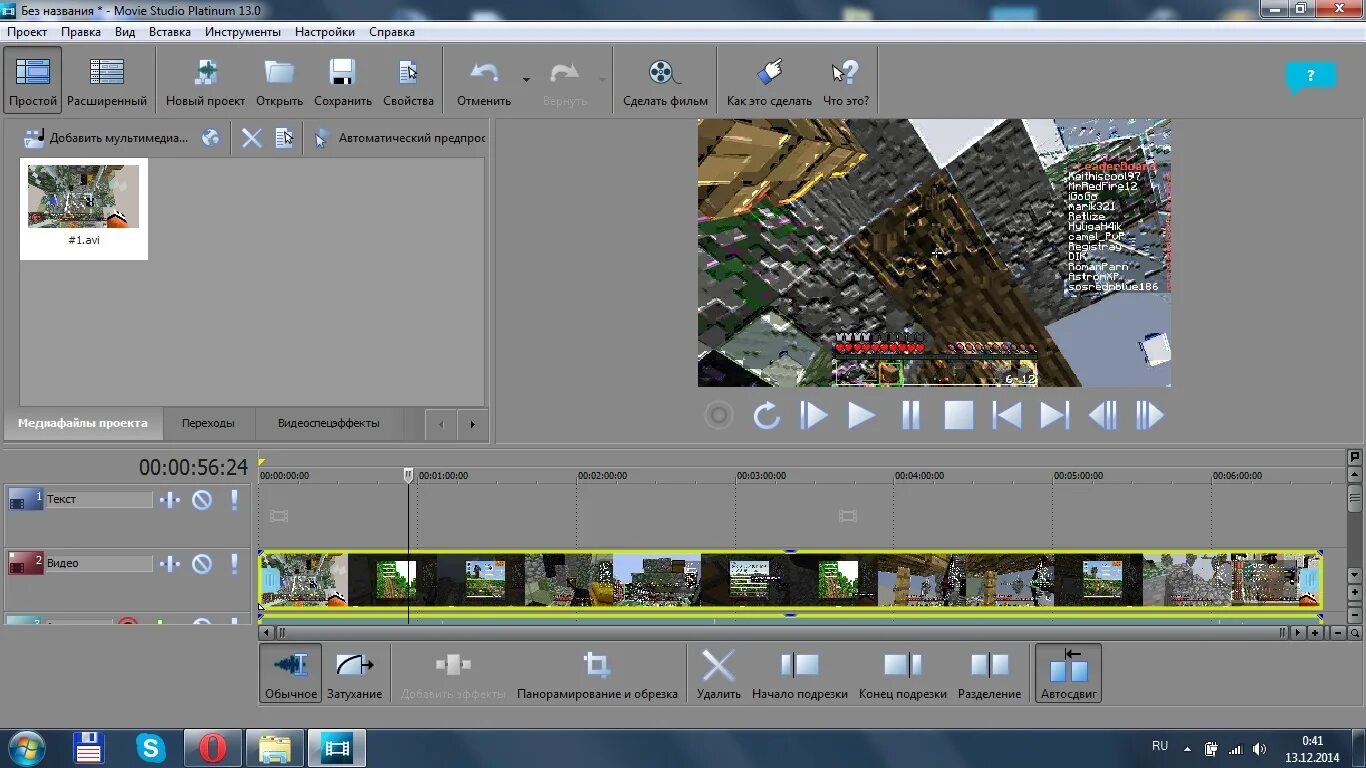
Task: Expand the Вернуть history dropdown arrow
Action: tap(602, 80)
